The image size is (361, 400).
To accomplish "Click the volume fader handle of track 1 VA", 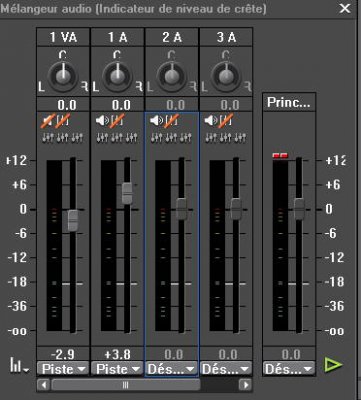I will 73,220.
